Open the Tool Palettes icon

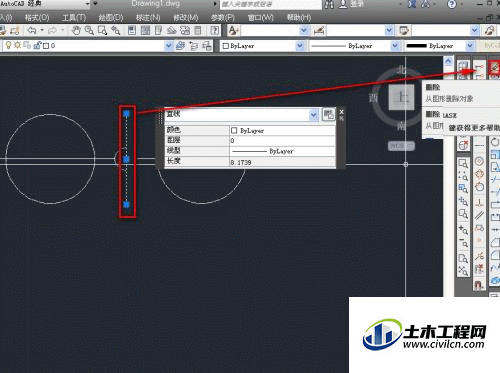point(158,31)
